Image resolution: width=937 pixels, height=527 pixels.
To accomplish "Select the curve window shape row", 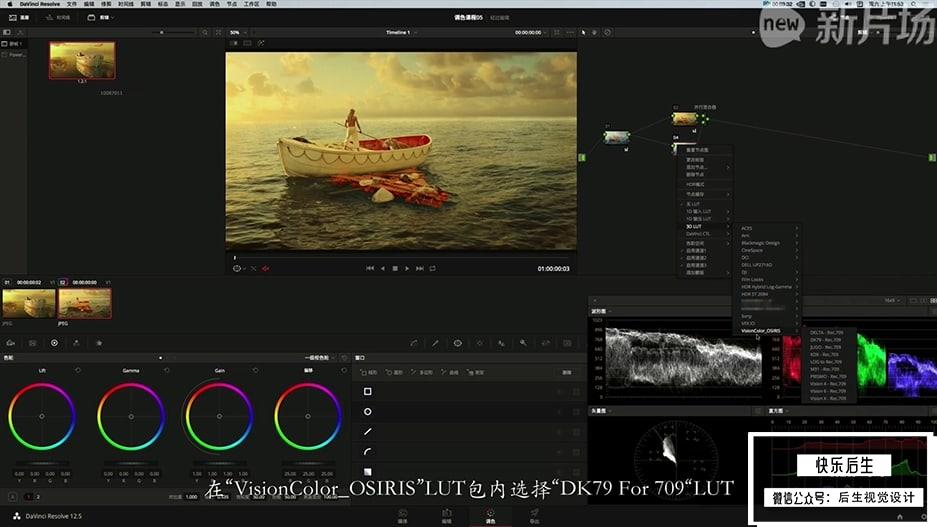I will [368, 452].
